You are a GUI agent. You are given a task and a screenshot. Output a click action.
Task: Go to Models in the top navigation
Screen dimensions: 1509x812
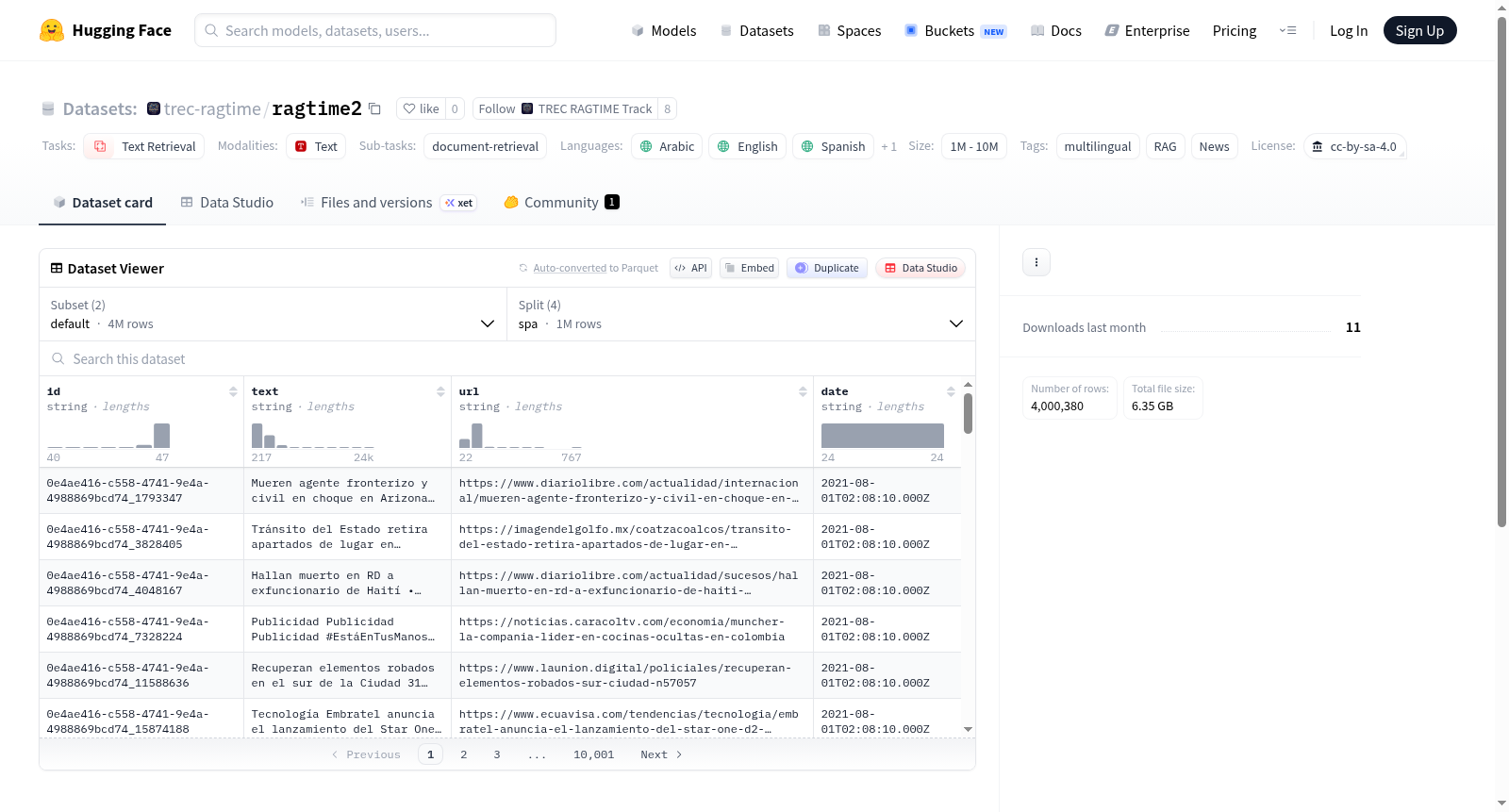[x=664, y=30]
